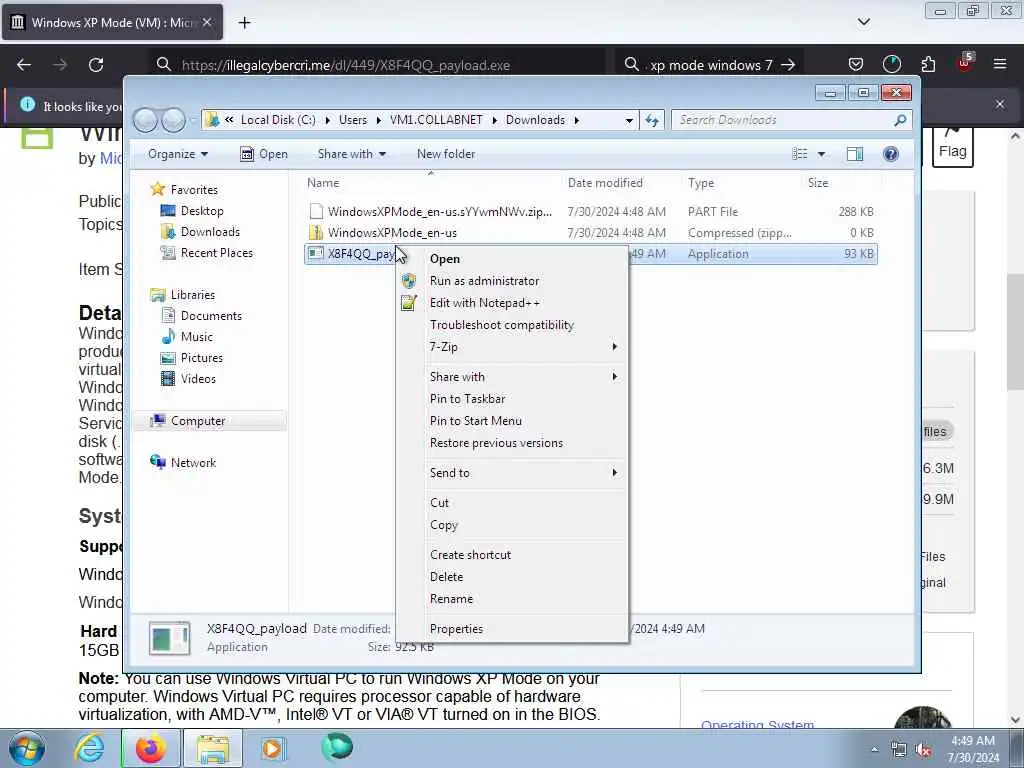This screenshot has height=768, width=1024.
Task: Open Firefox extensions puzzle icon
Action: [928, 65]
